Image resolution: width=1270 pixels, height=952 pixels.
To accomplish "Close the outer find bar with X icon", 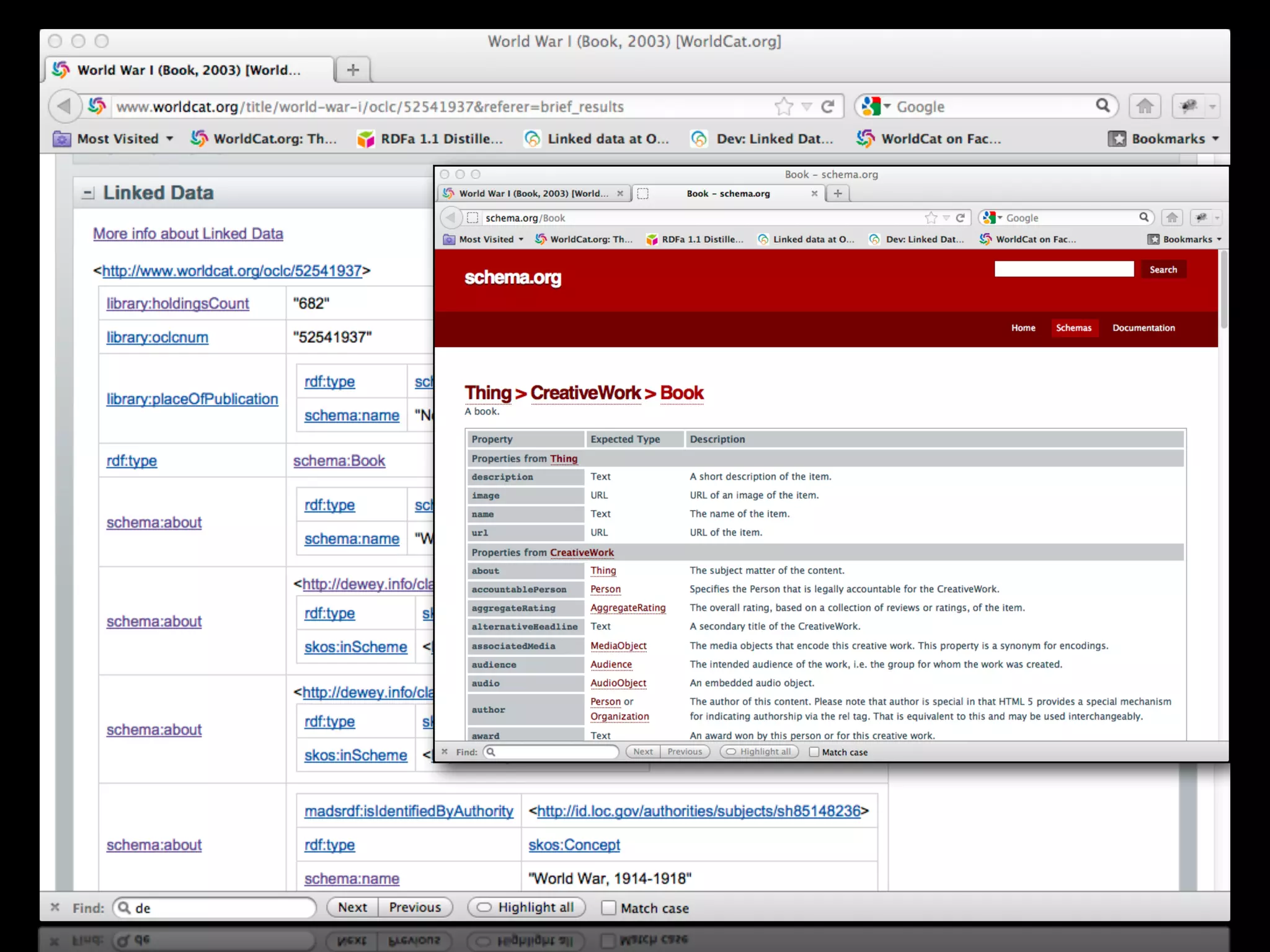I will (x=55, y=907).
